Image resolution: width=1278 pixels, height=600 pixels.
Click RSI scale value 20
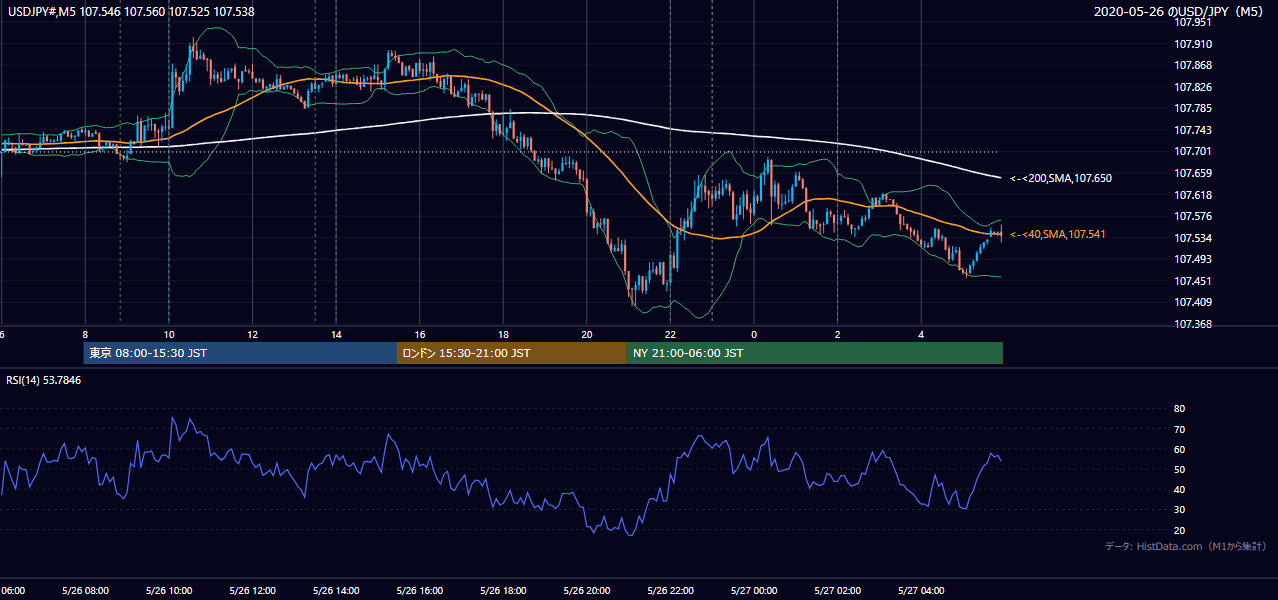[1180, 530]
